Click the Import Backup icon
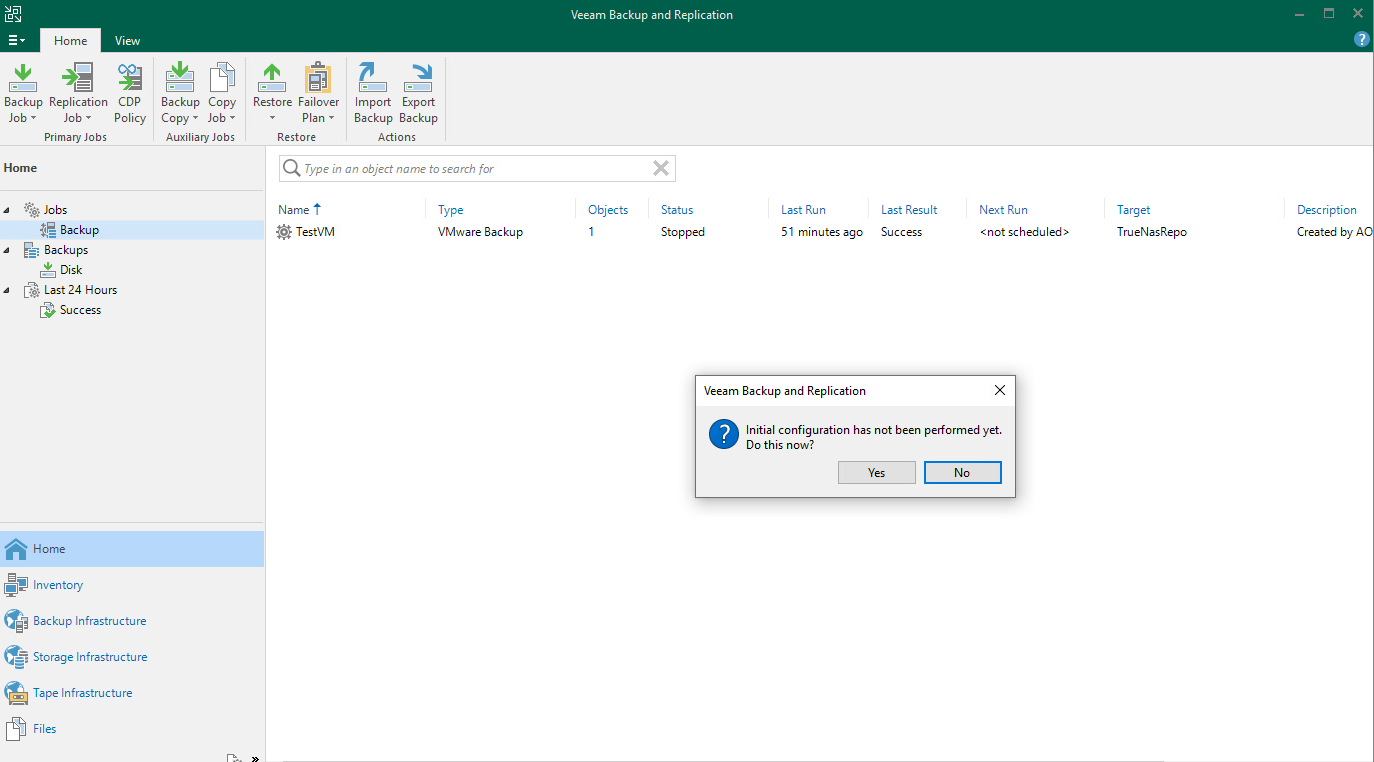 tap(373, 77)
